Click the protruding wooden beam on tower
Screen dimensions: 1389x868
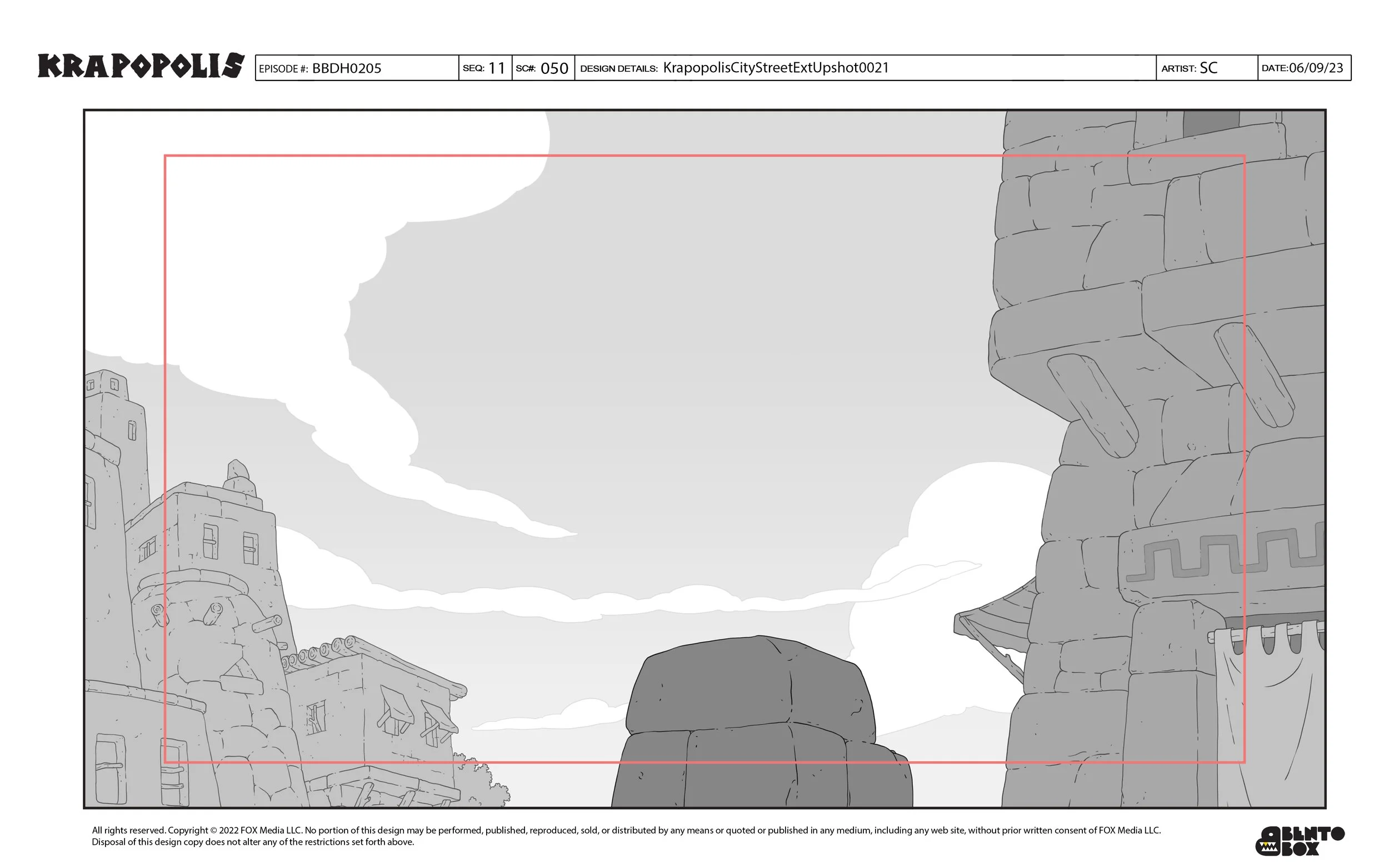[1092, 405]
